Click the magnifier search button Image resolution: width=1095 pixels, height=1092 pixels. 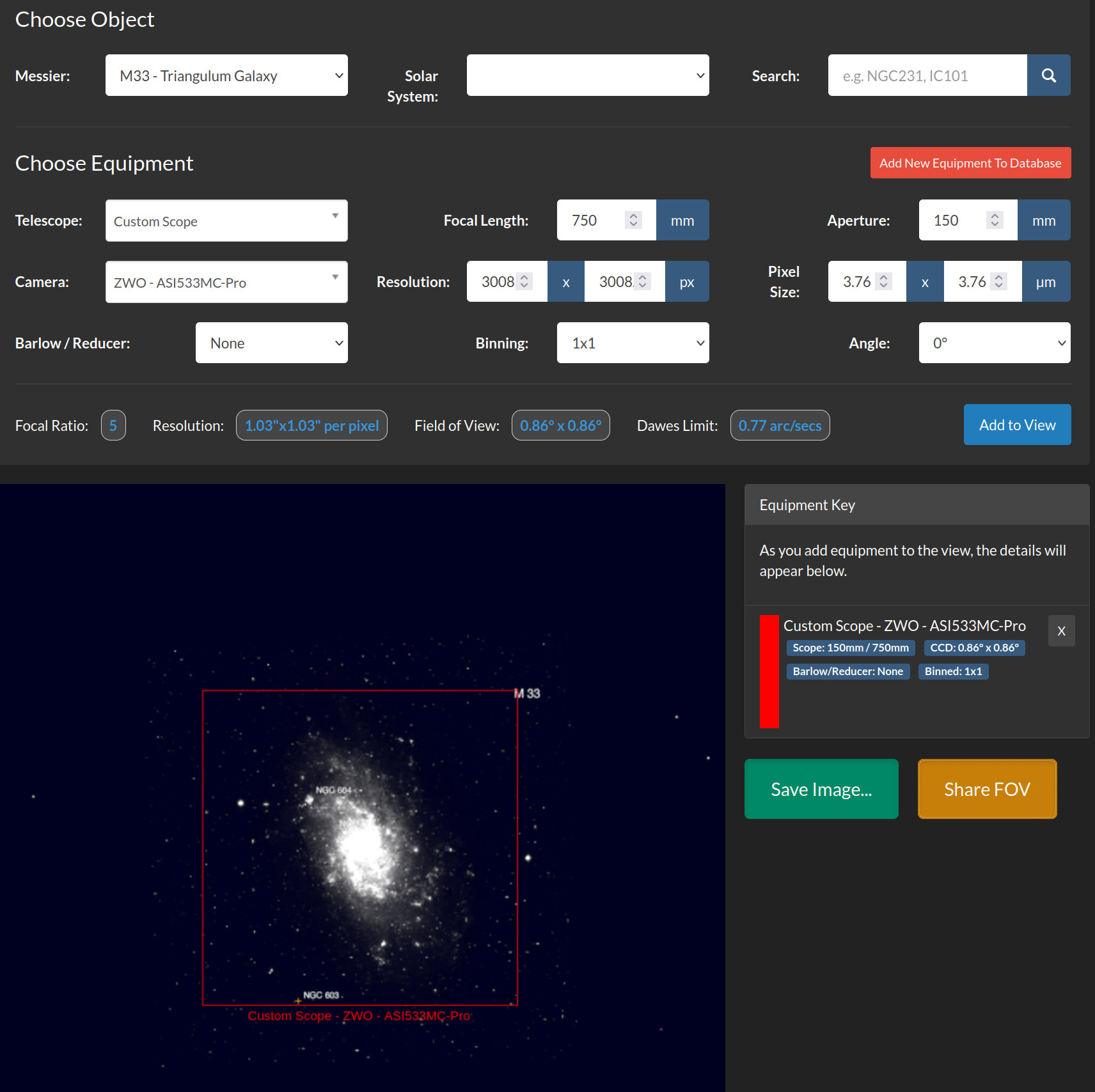(x=1048, y=75)
